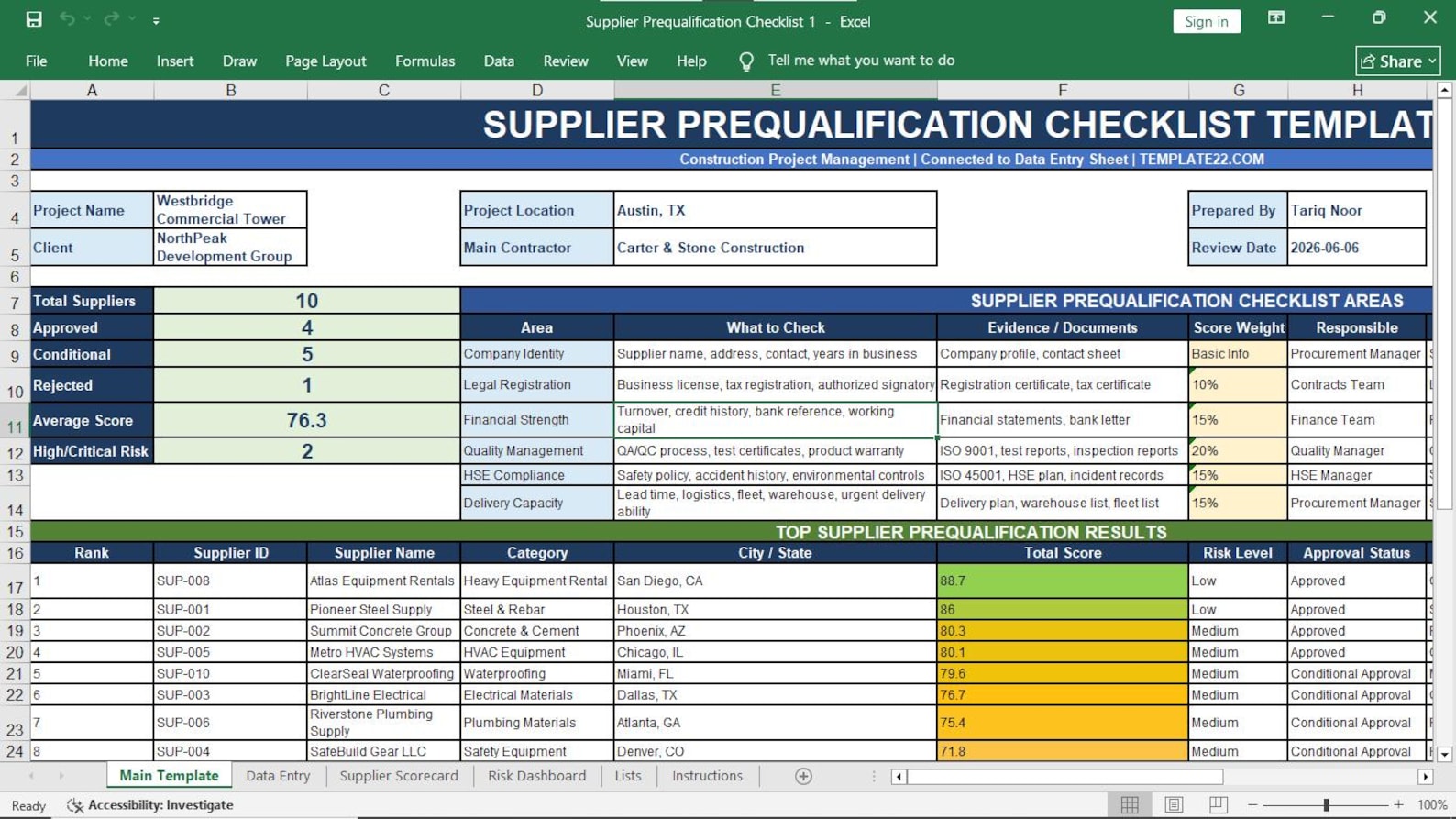Open the Review ribbon tab
This screenshot has height=819, width=1456.
566,61
